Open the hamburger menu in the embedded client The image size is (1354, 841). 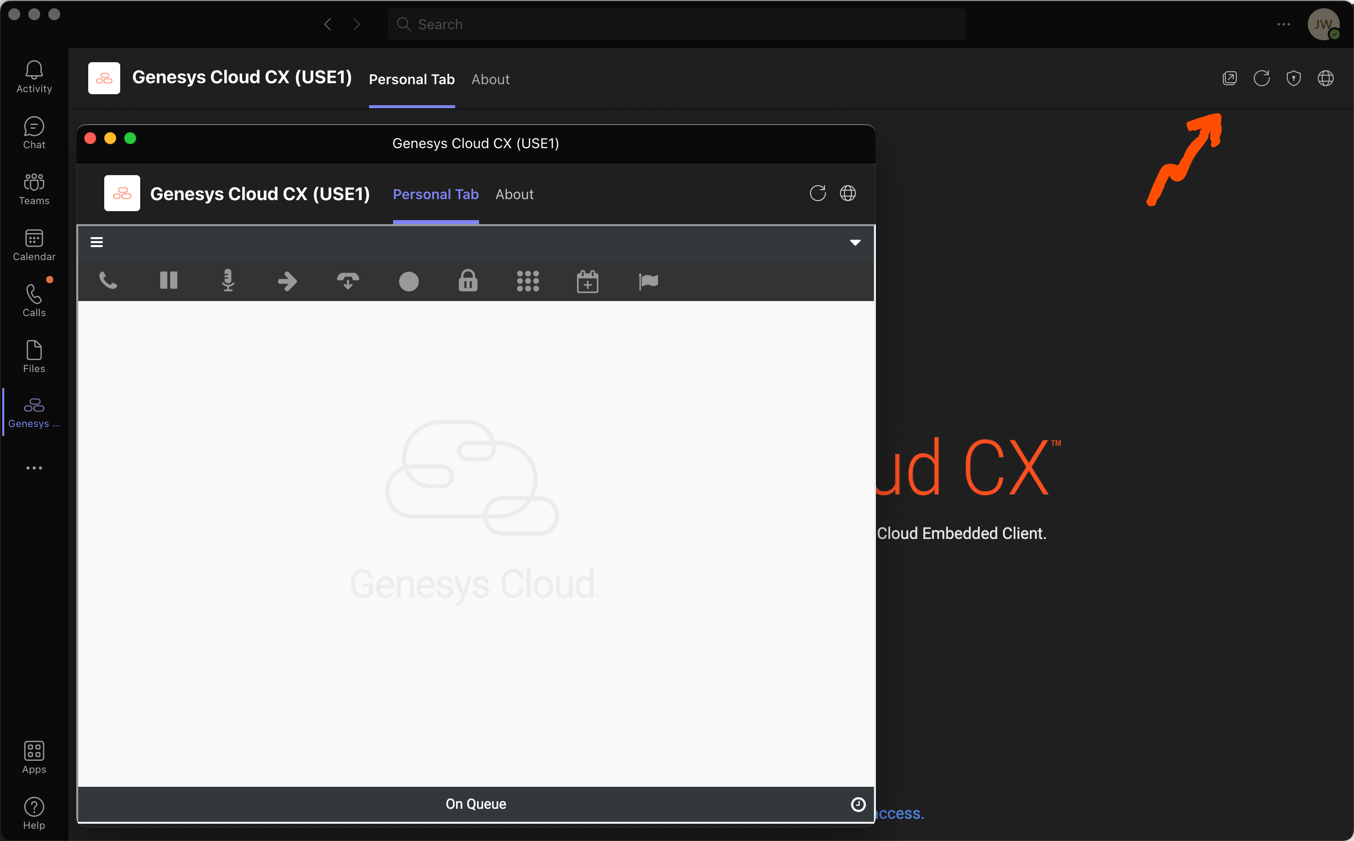[96, 242]
